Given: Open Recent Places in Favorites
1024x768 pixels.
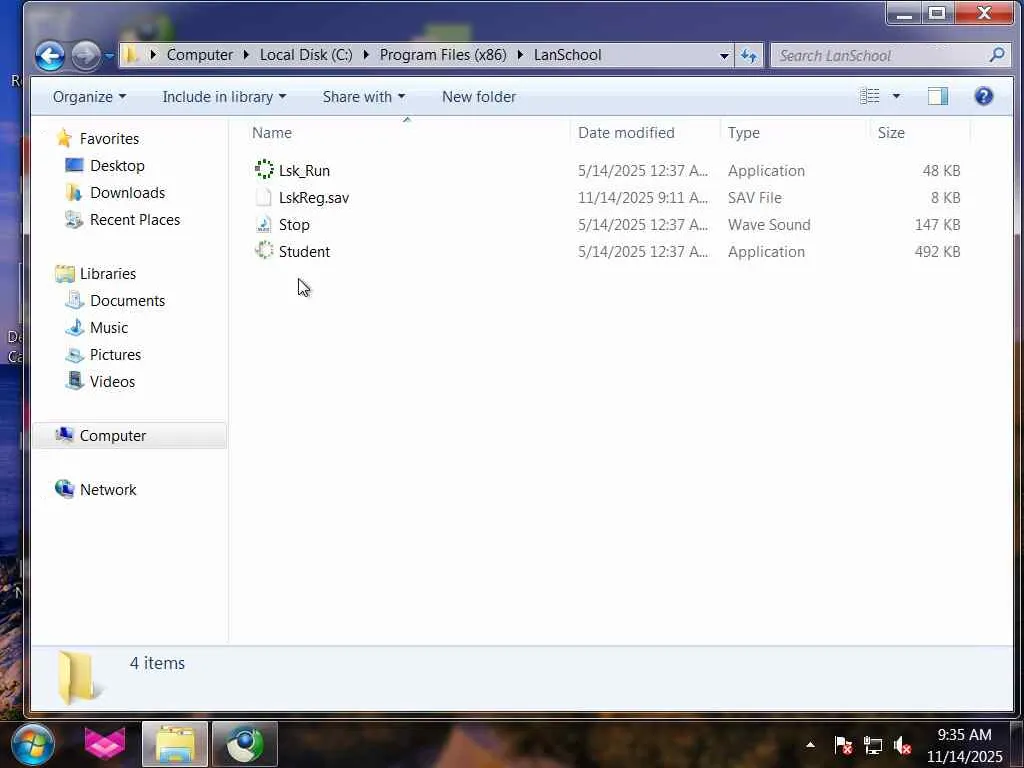Looking at the screenshot, I should click(135, 220).
